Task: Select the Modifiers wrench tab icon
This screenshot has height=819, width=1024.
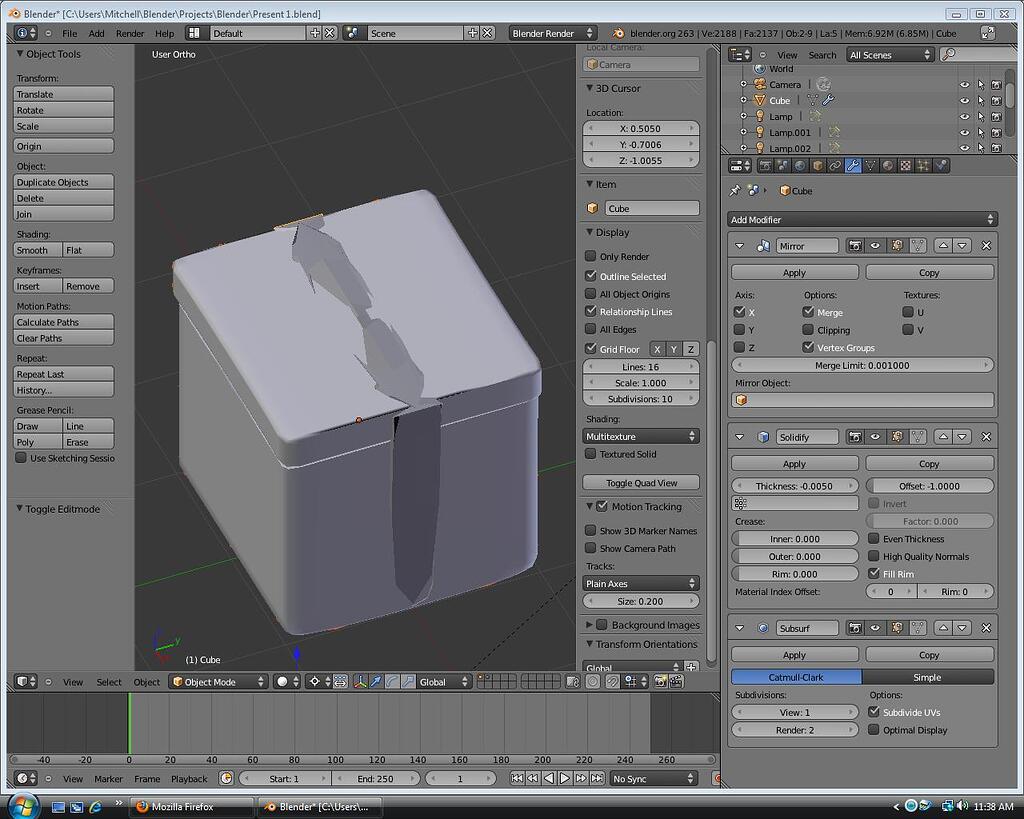Action: [x=853, y=166]
